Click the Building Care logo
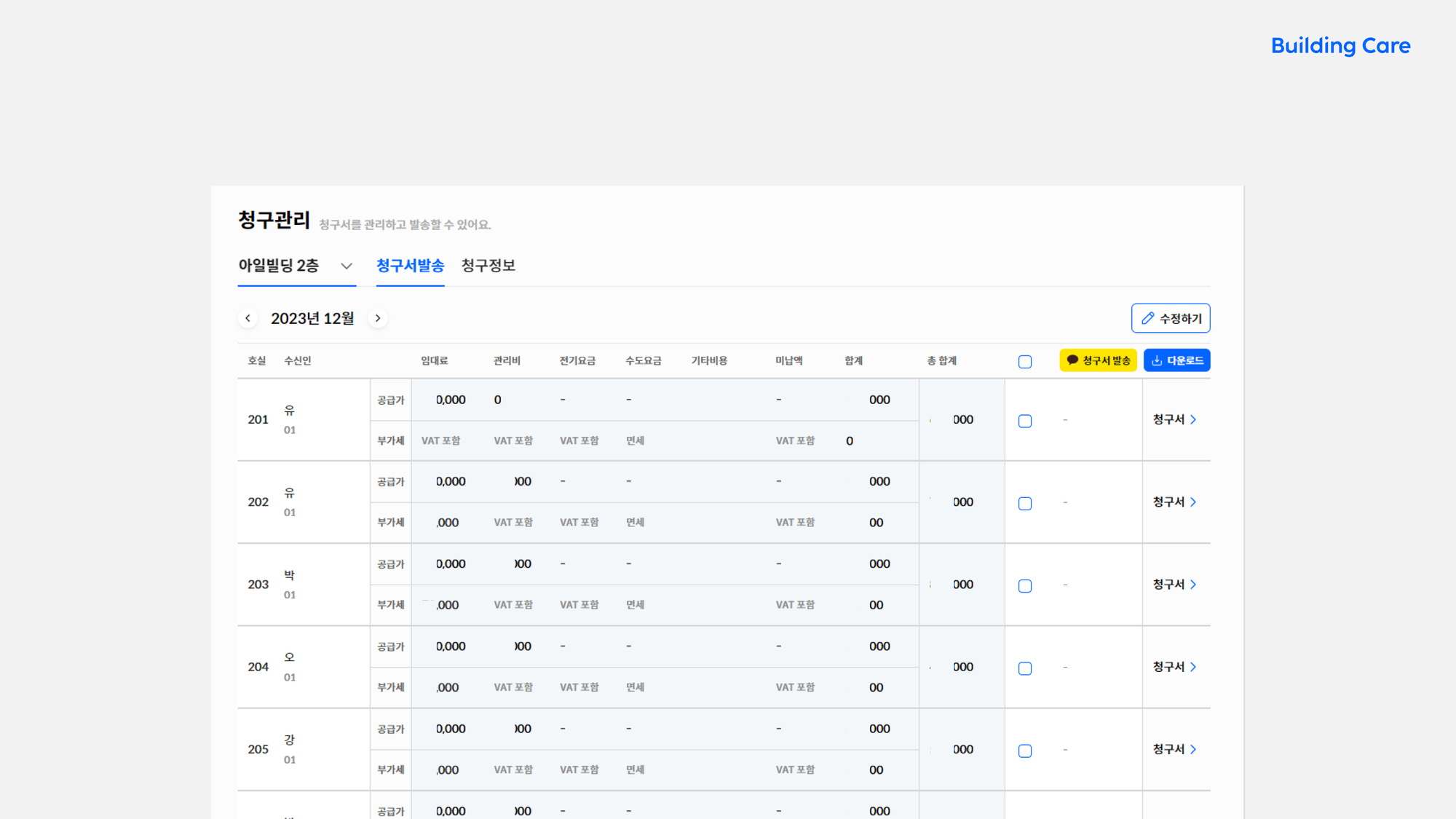Image resolution: width=1456 pixels, height=819 pixels. click(1340, 46)
